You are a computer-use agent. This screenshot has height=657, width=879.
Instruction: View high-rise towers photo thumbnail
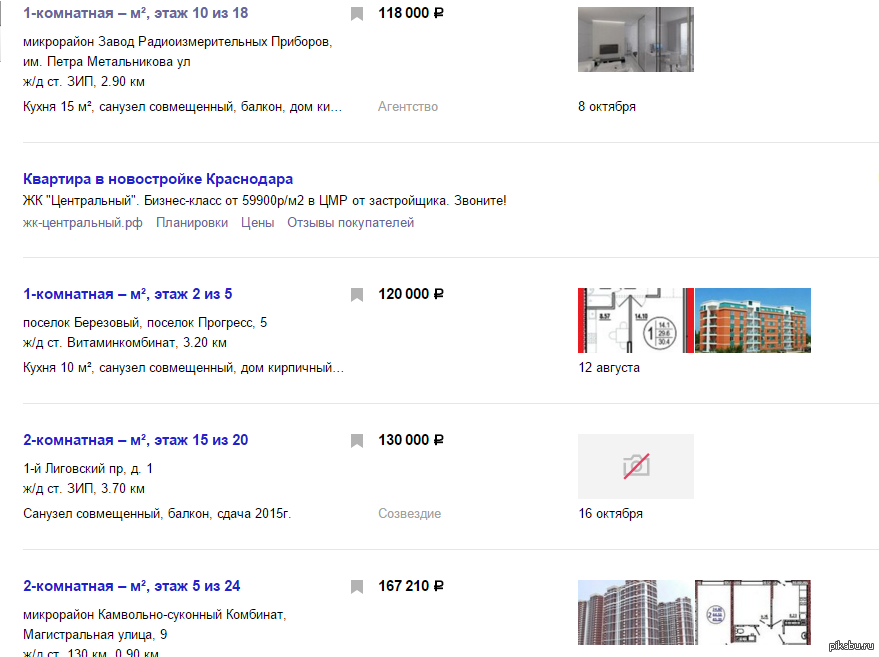tap(636, 612)
